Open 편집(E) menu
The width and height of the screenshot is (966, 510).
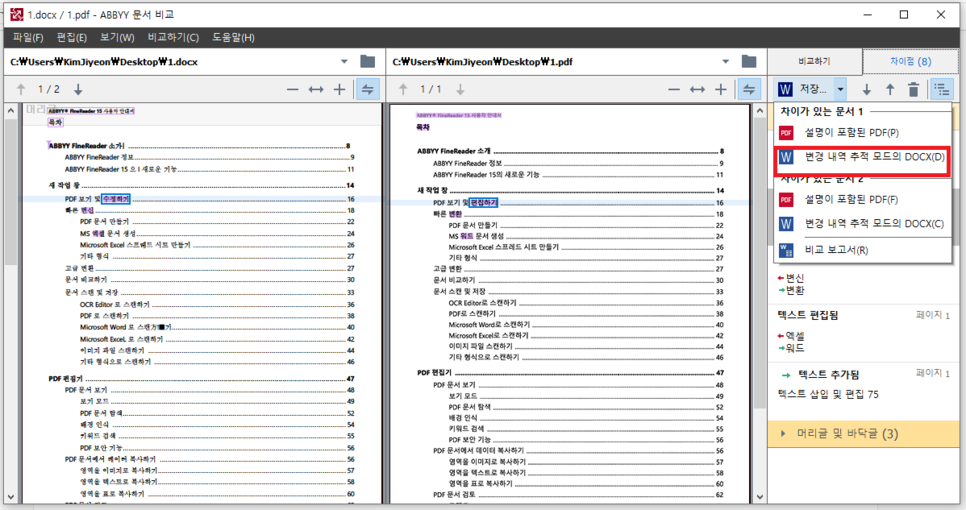coord(71,37)
